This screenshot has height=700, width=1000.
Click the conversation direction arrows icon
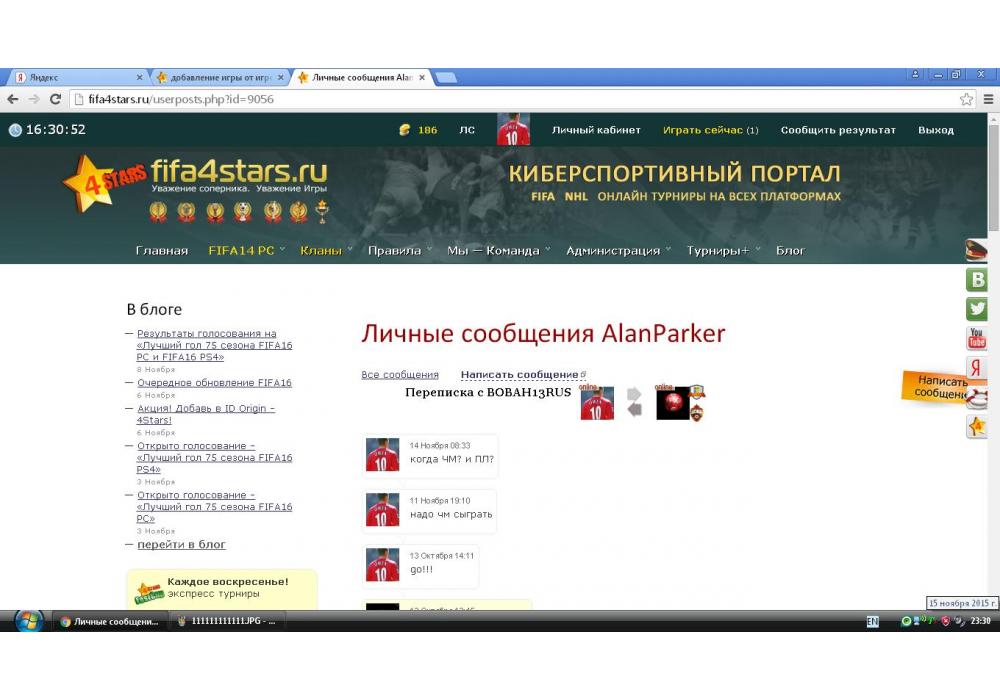pos(634,402)
